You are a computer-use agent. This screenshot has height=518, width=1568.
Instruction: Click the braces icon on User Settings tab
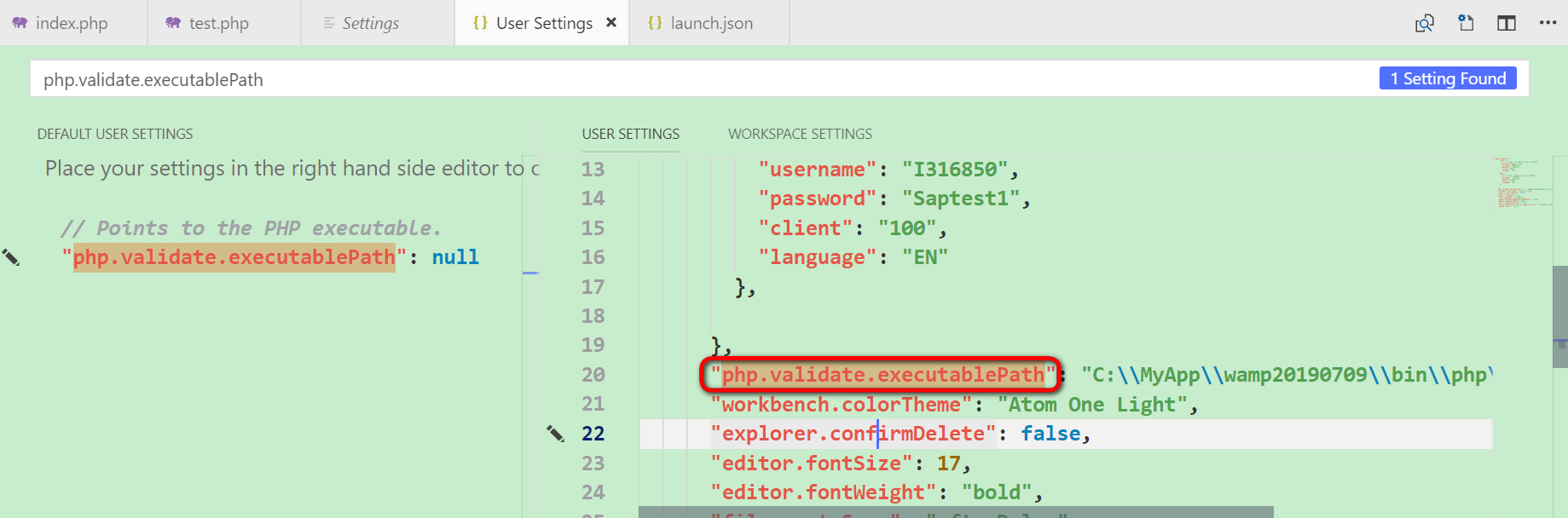(480, 23)
